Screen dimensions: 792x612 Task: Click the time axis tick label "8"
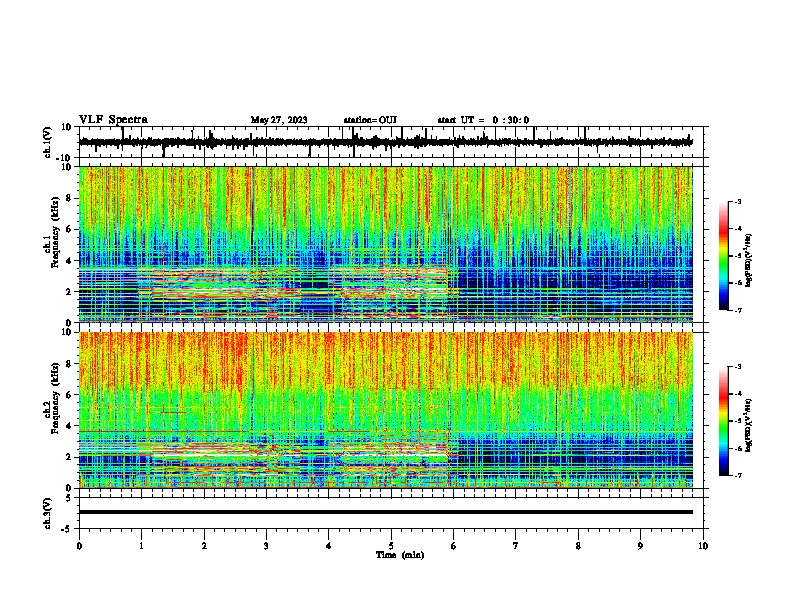[x=578, y=546]
